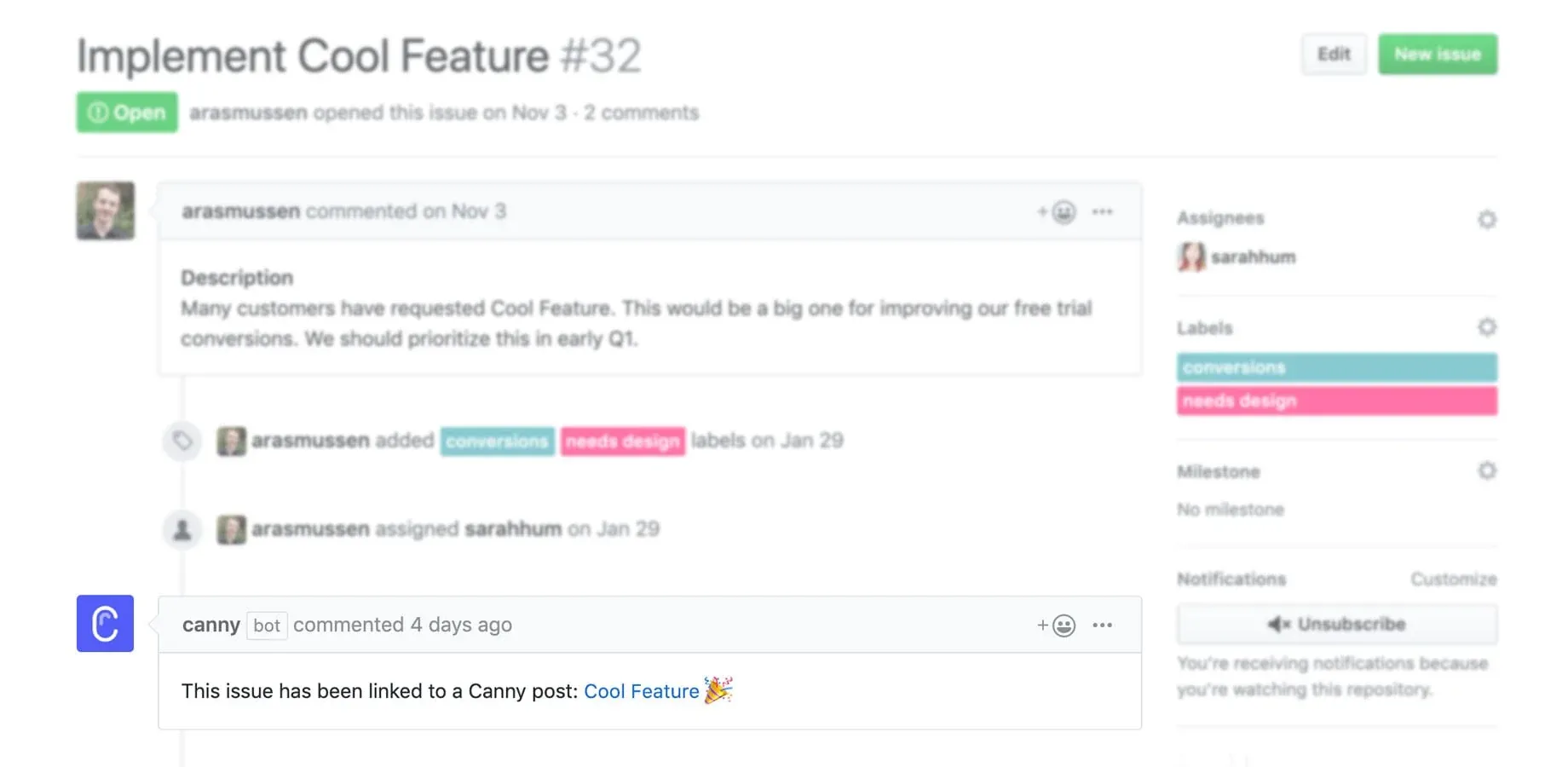Click the assignment person icon in the timeline
The image size is (1568, 767).
182,529
